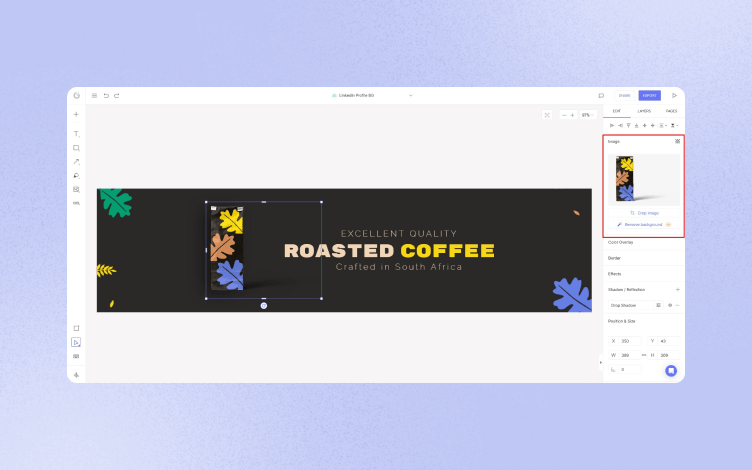Open the last alignment toolbar dropdown
The height and width of the screenshot is (470, 752).
[674, 126]
